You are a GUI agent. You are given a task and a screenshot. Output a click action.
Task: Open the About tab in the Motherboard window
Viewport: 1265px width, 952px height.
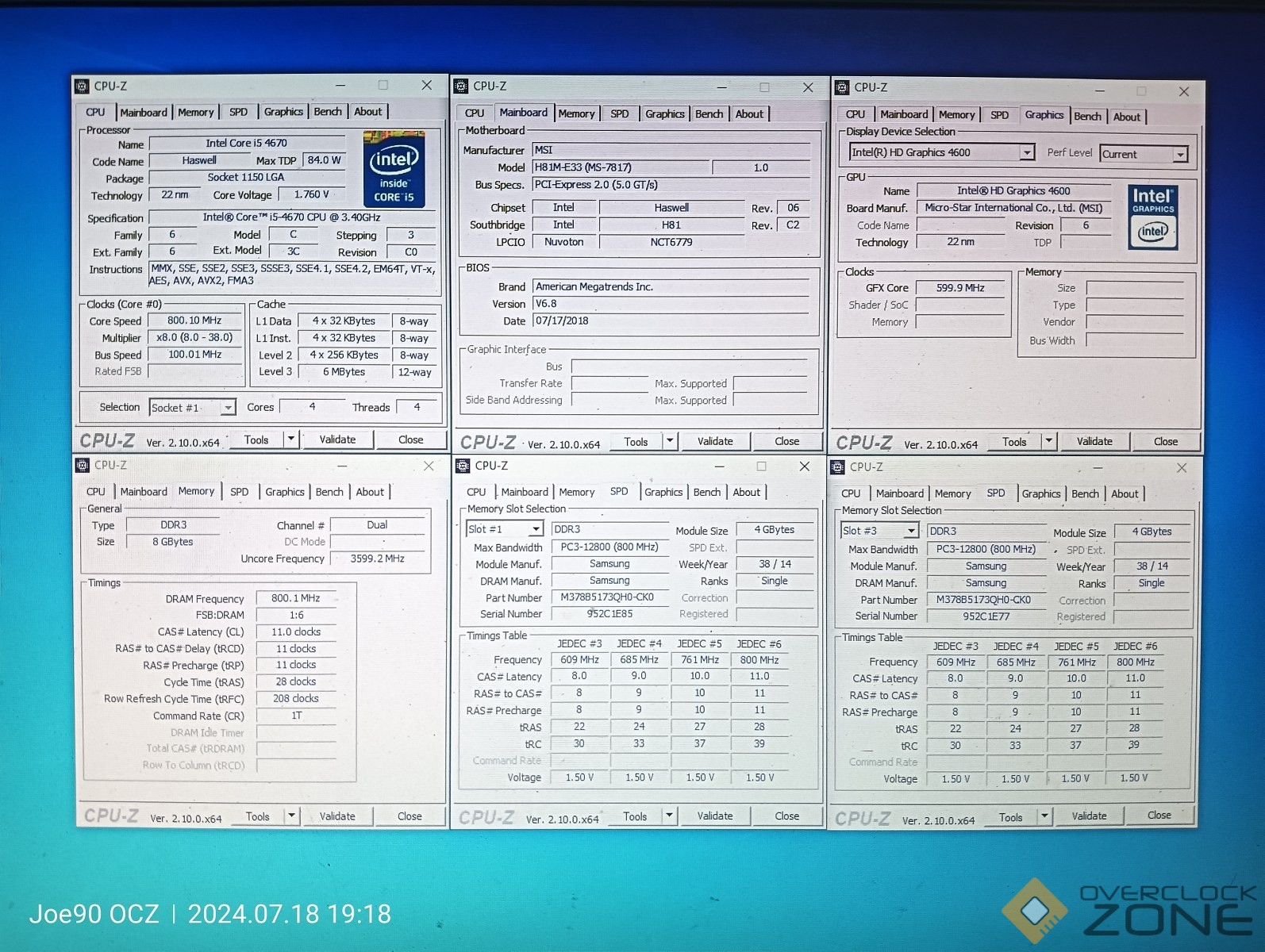click(749, 114)
